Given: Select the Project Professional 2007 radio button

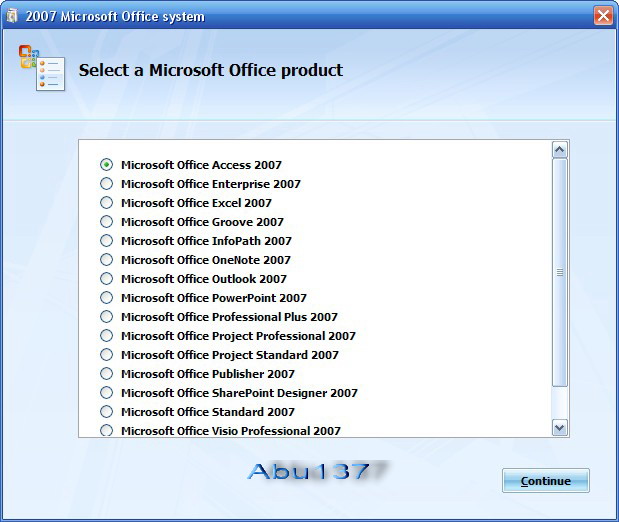Looking at the screenshot, I should click(x=106, y=335).
